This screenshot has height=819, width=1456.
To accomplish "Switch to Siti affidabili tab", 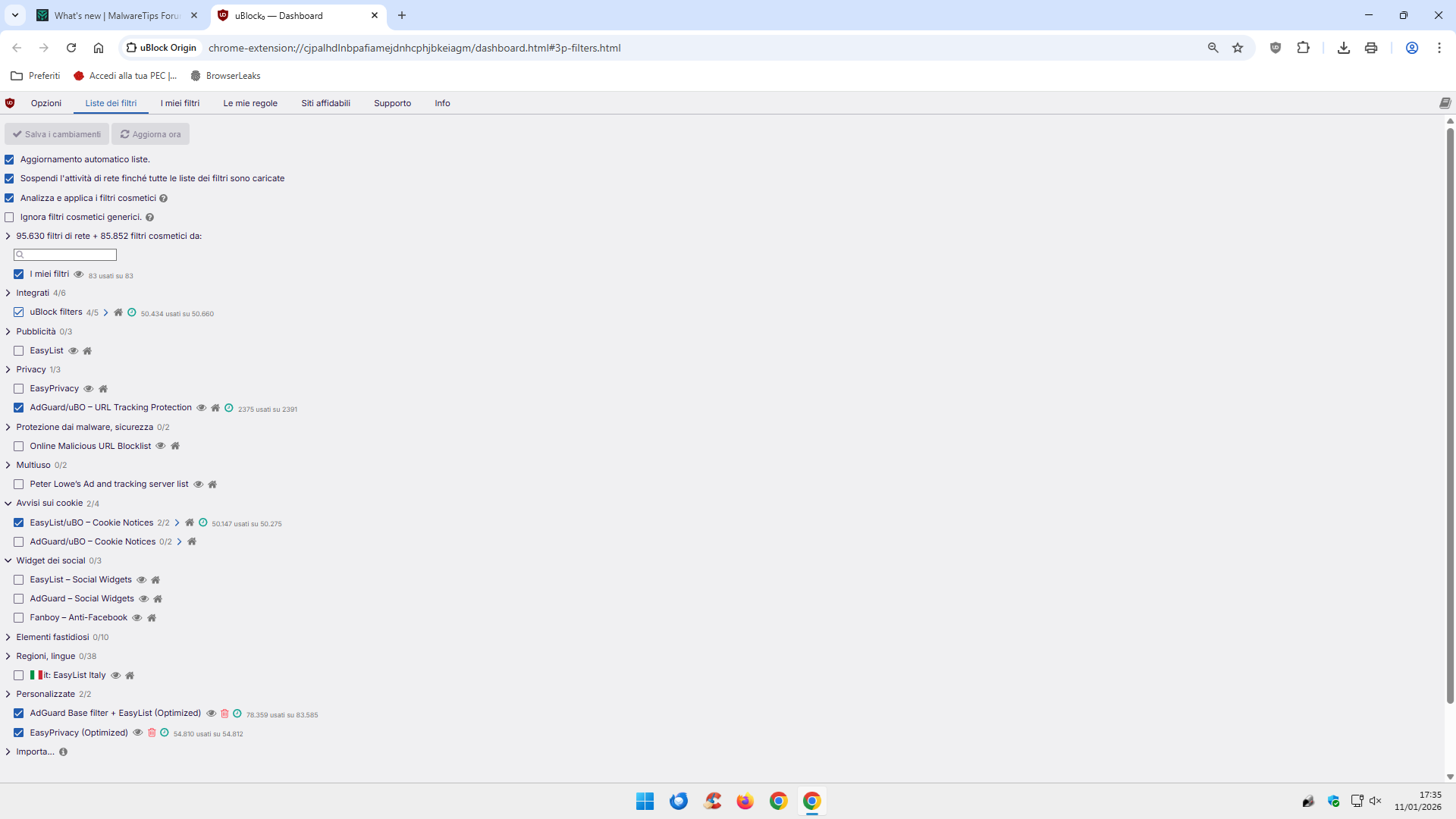I will coord(325,103).
